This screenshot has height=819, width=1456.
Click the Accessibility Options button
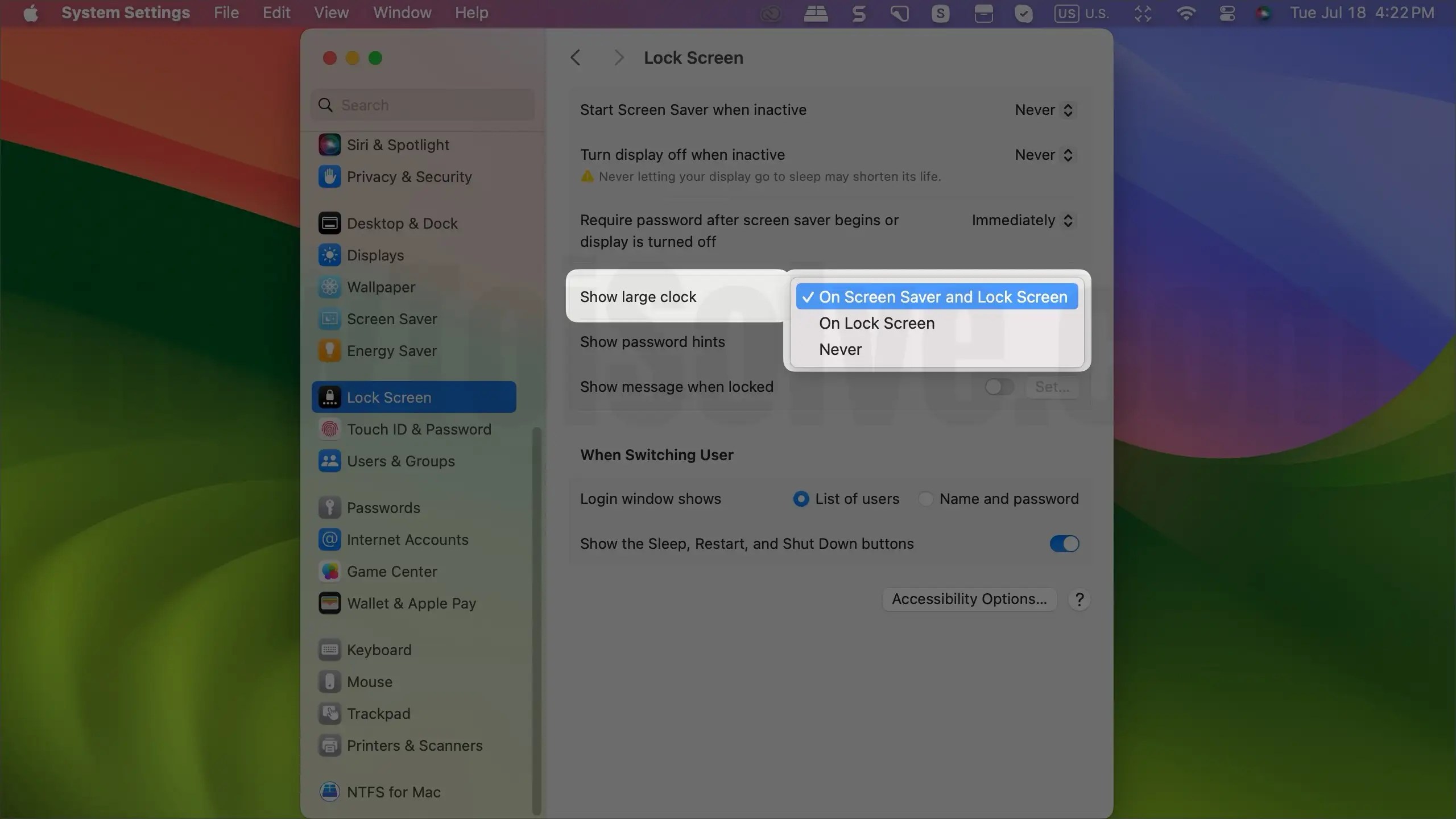969,598
